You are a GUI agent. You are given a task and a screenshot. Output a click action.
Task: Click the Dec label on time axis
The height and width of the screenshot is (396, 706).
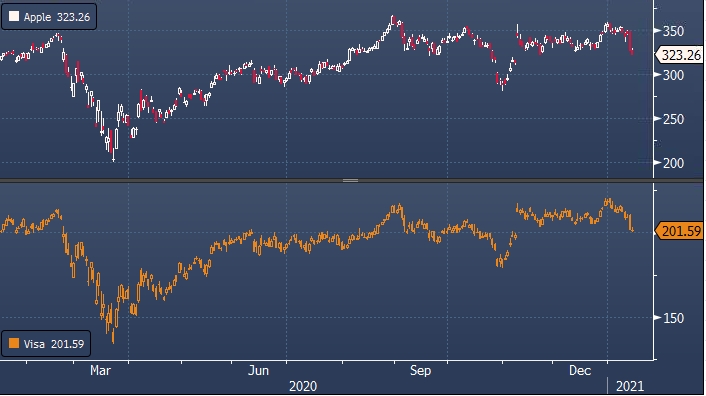coord(580,370)
